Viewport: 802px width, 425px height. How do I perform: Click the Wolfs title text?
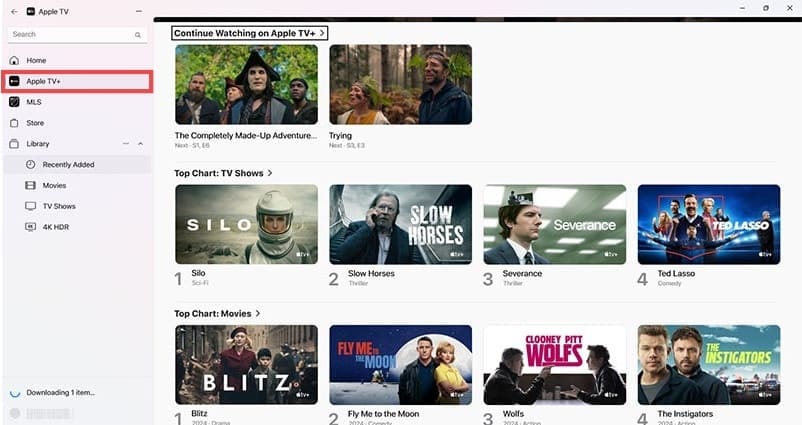click(513, 414)
